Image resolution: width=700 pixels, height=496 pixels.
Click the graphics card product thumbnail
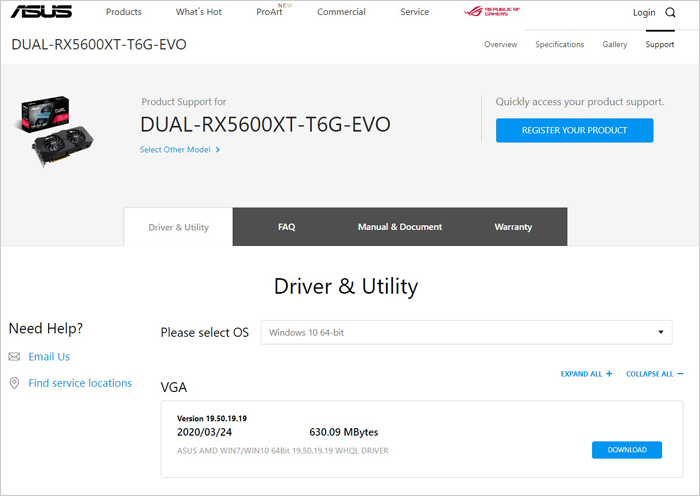[56, 131]
